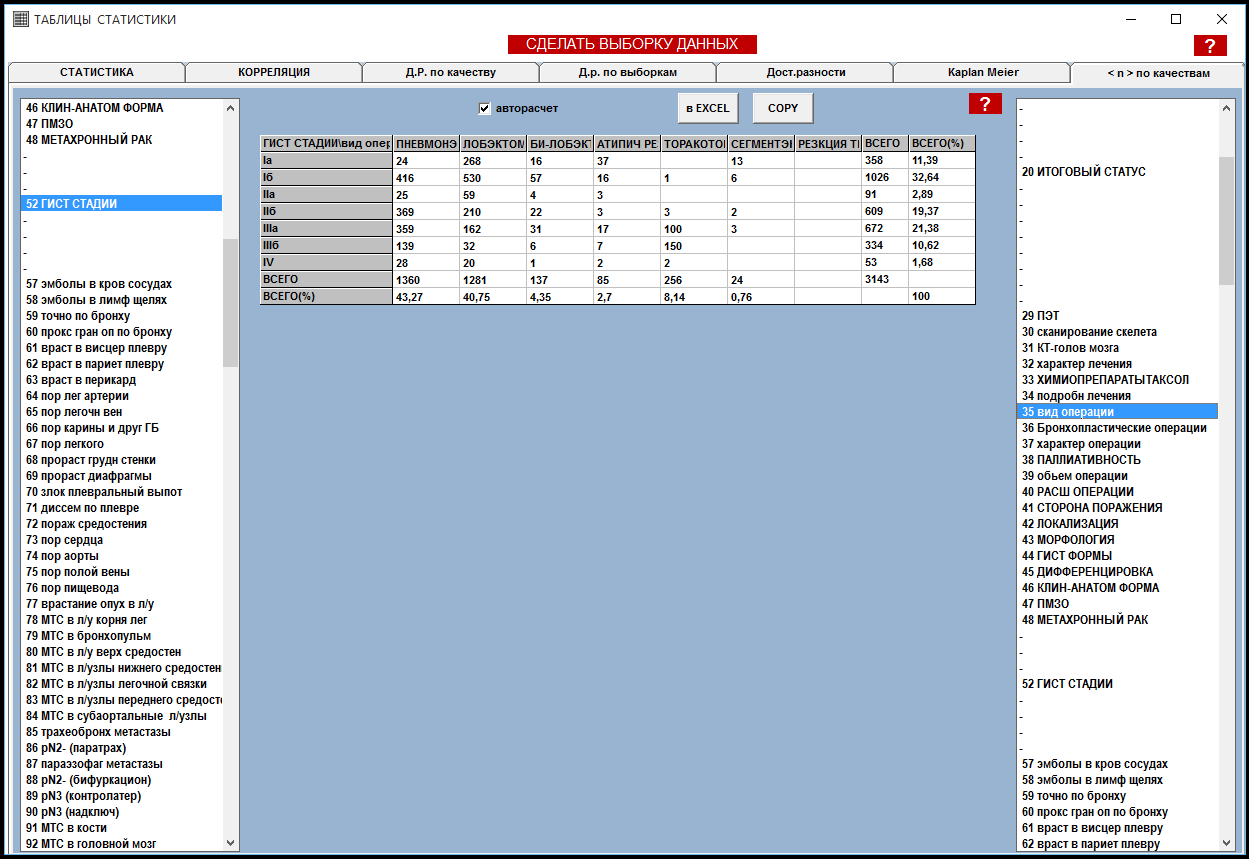Choose '20 ИТОГОВЫЙ СТАТУС' in right list
Viewport: 1249px width, 859px height.
coord(1083,172)
